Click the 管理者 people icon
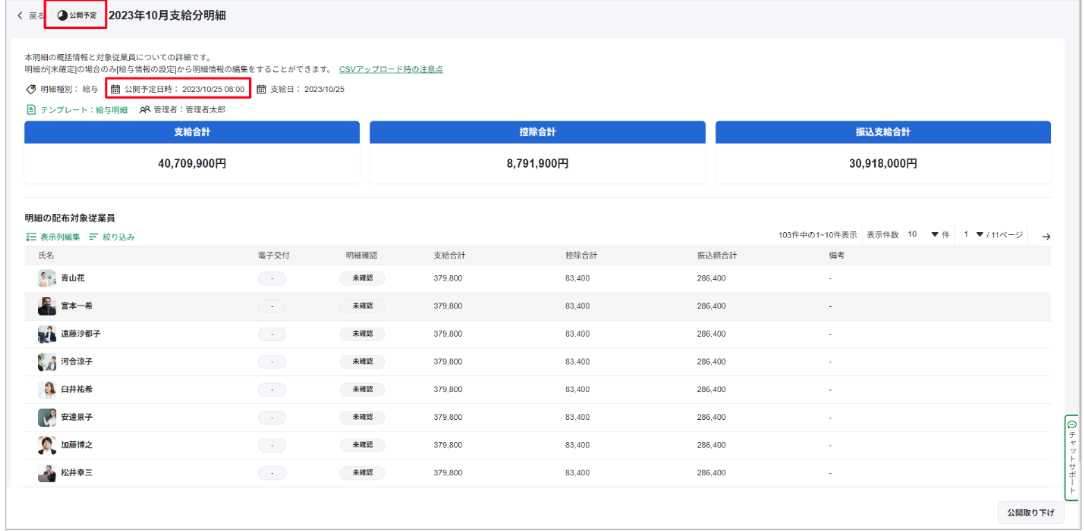 [145, 109]
